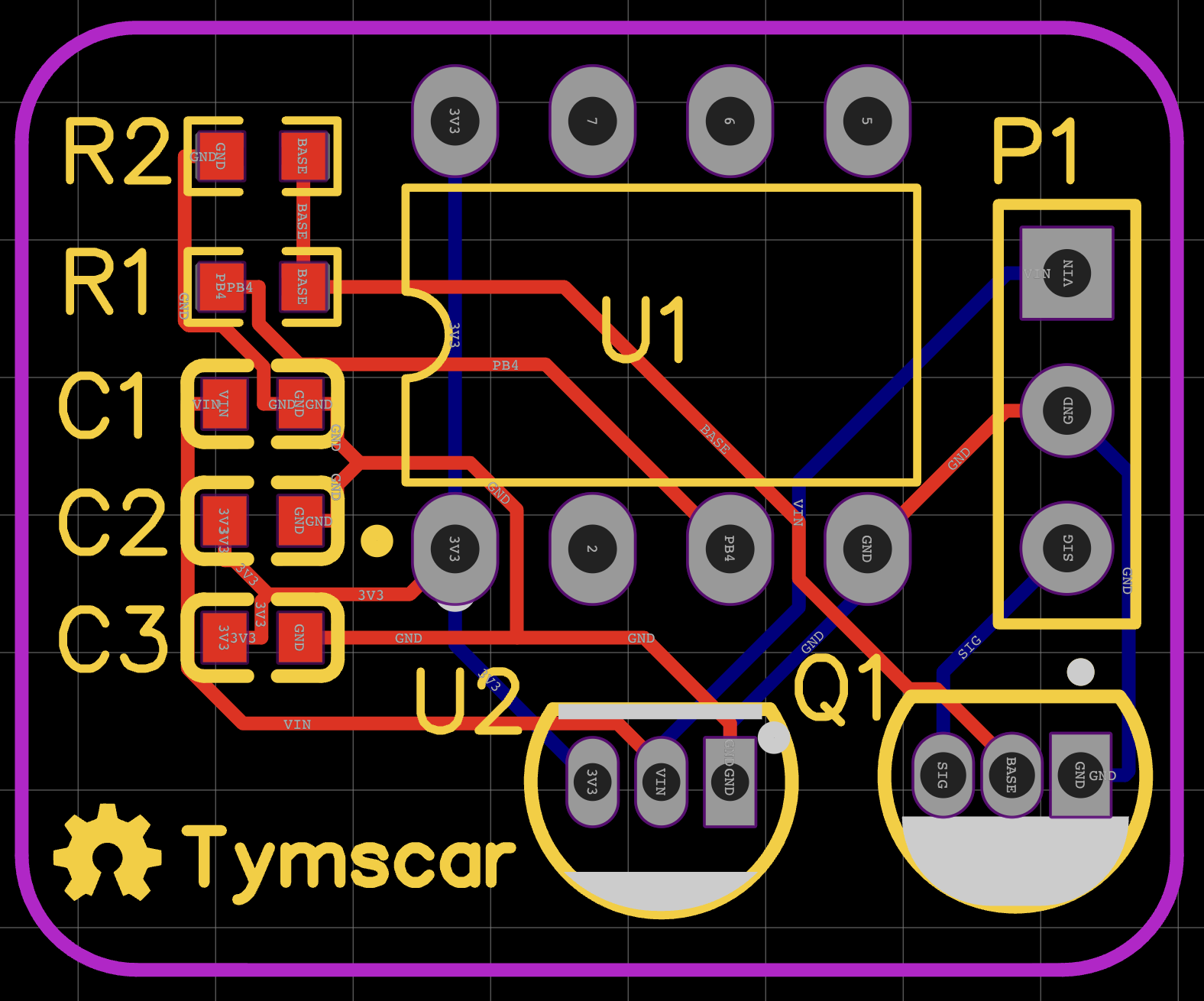
Task: Click the GND pad of header P1
Action: tap(1067, 410)
